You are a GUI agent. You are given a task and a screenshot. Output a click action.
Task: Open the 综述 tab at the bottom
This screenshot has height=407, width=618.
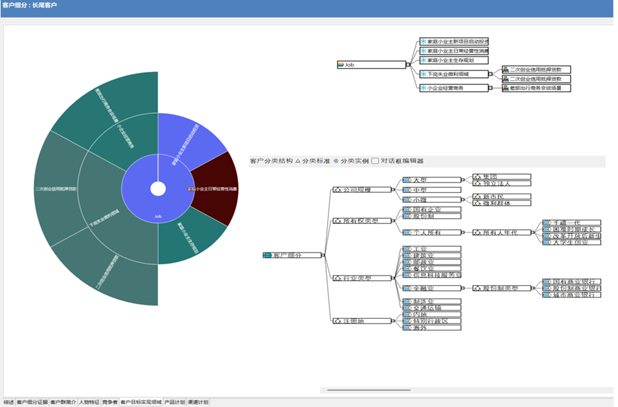click(8, 402)
